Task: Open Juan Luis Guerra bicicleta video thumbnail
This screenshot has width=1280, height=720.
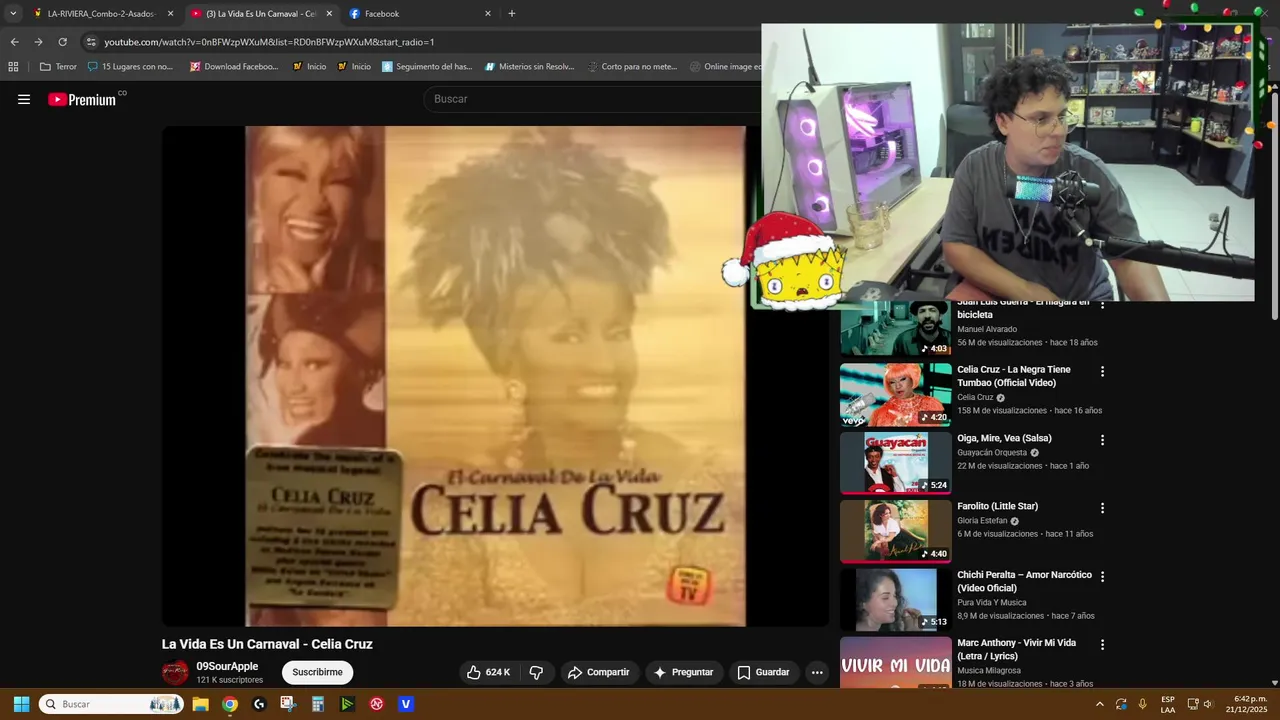Action: point(896,328)
